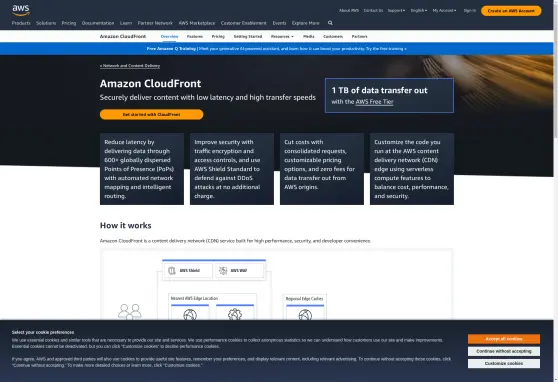
Task: Open the Documentation menu
Action: point(98,23)
